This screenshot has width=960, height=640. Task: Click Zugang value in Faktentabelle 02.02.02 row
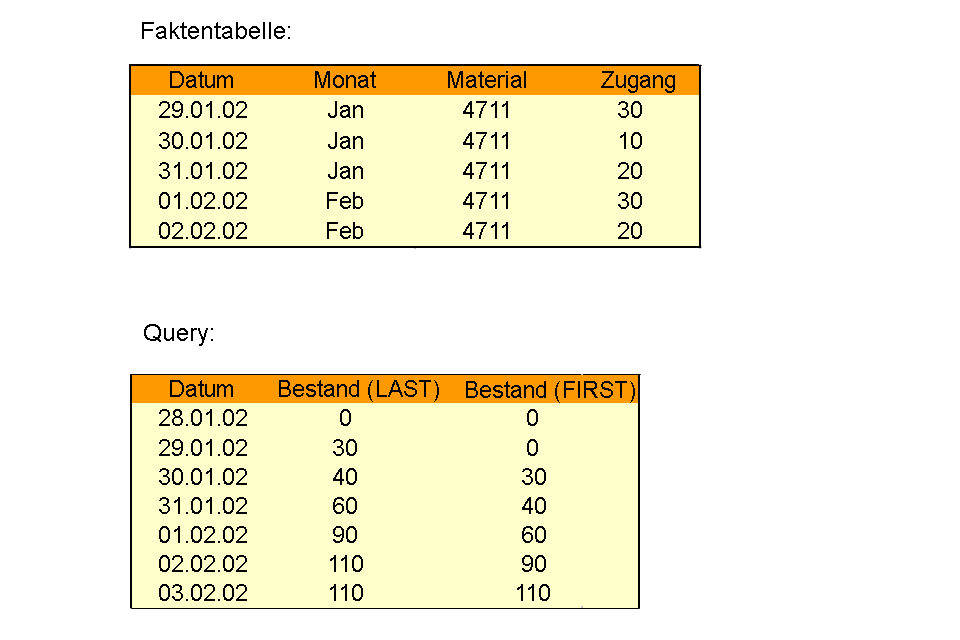(630, 231)
